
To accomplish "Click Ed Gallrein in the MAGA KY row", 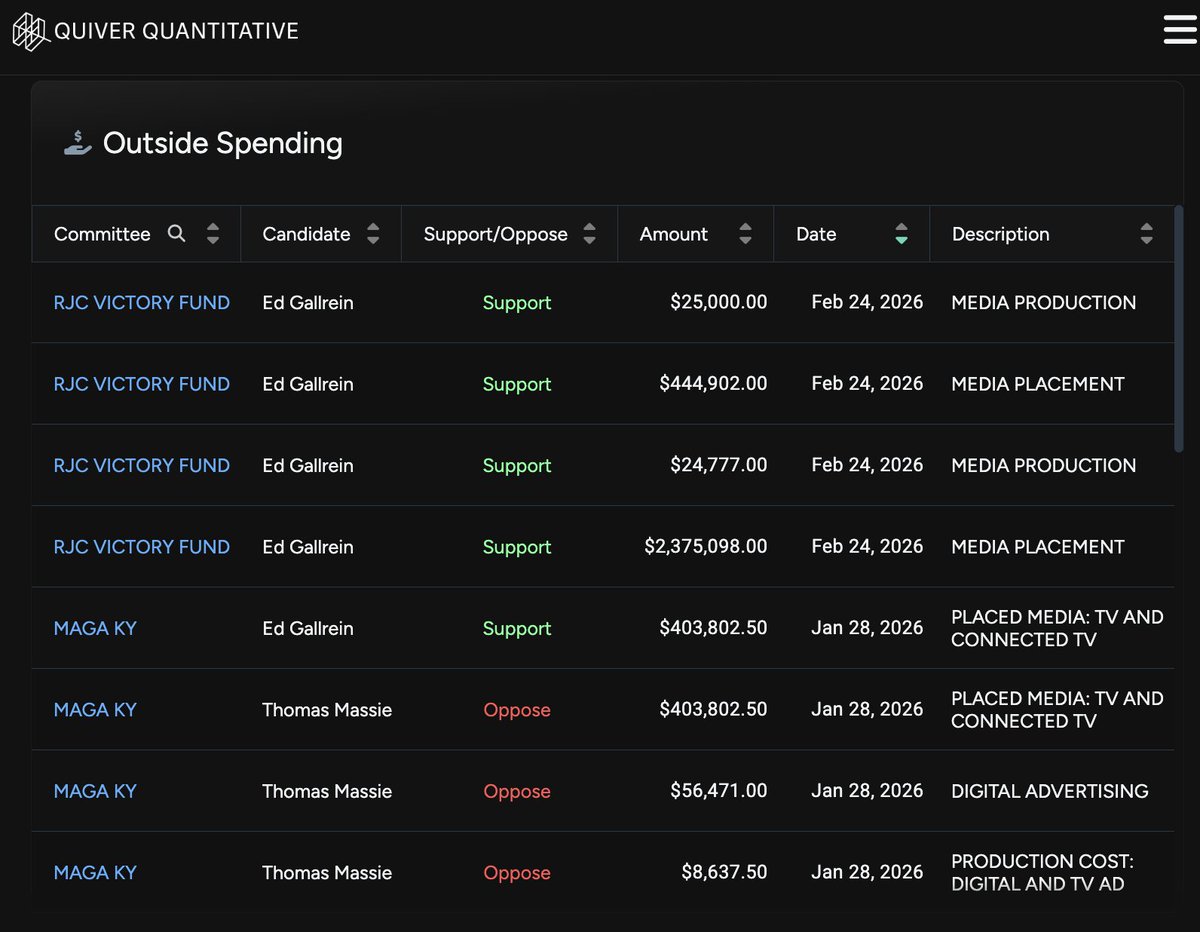I will [x=308, y=628].
